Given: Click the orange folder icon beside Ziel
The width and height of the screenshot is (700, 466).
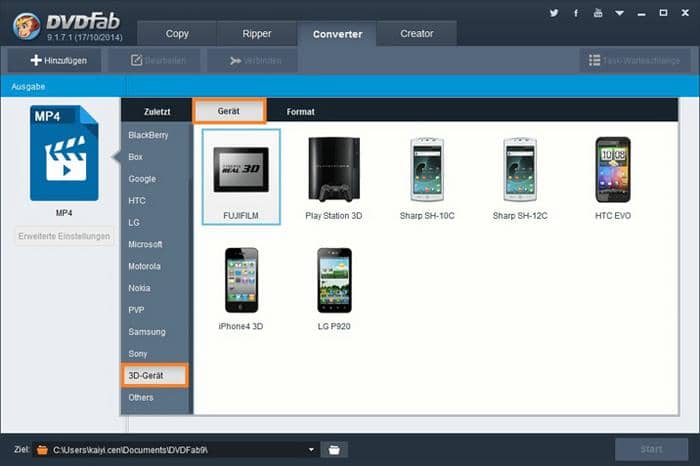Looking at the screenshot, I should click(x=42, y=449).
